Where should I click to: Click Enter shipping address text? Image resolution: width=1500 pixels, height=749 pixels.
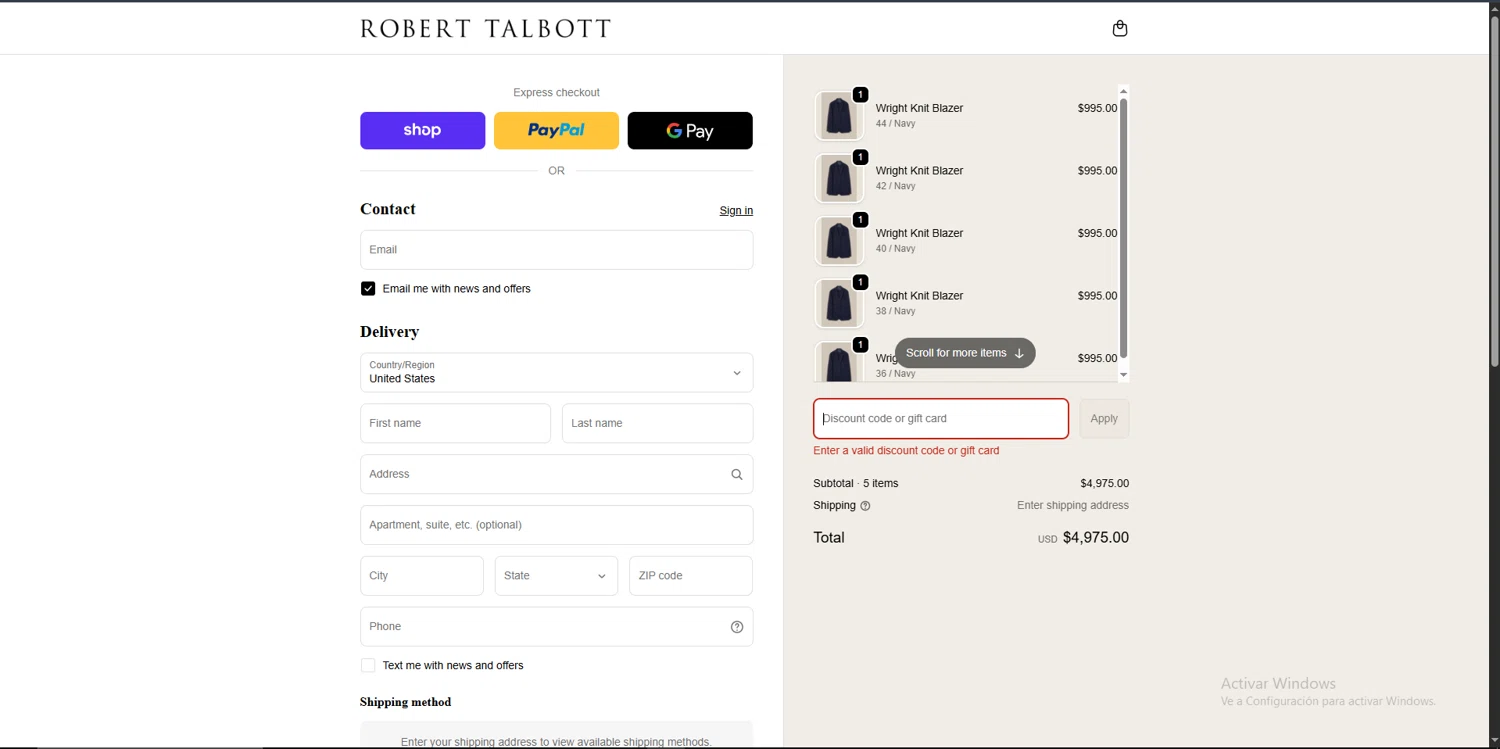point(1073,506)
